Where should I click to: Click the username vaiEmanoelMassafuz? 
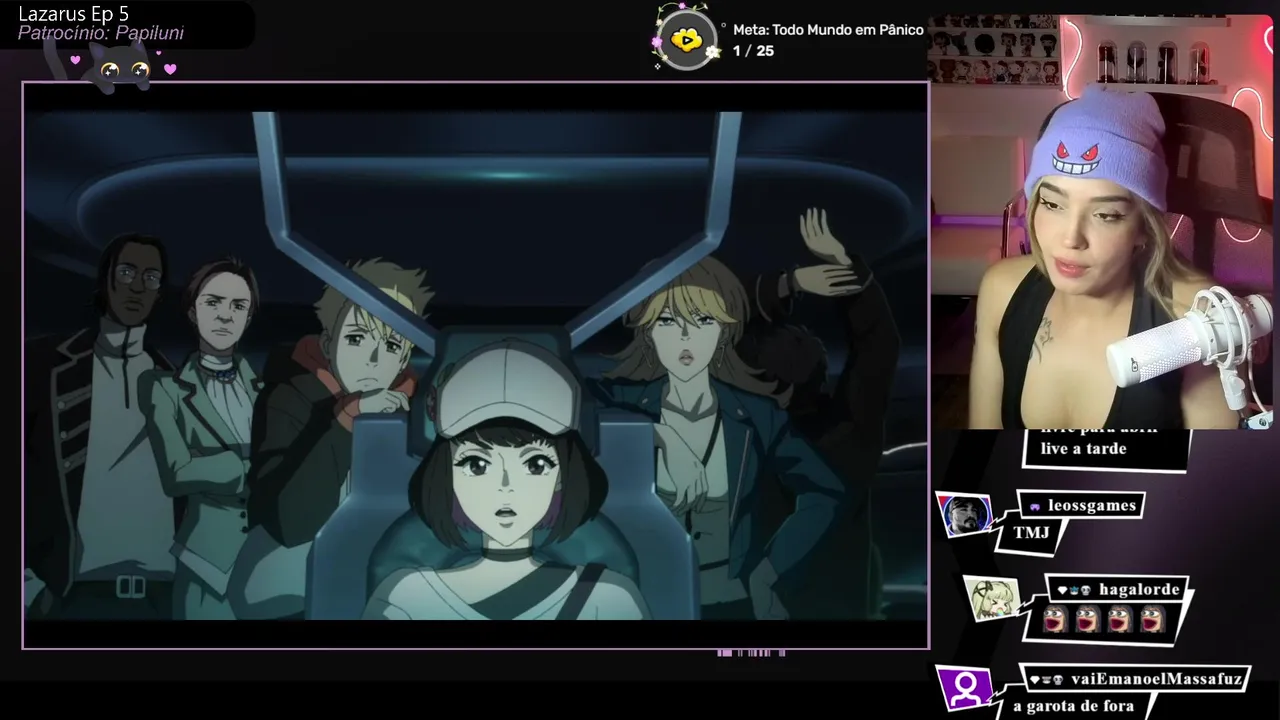1156,679
